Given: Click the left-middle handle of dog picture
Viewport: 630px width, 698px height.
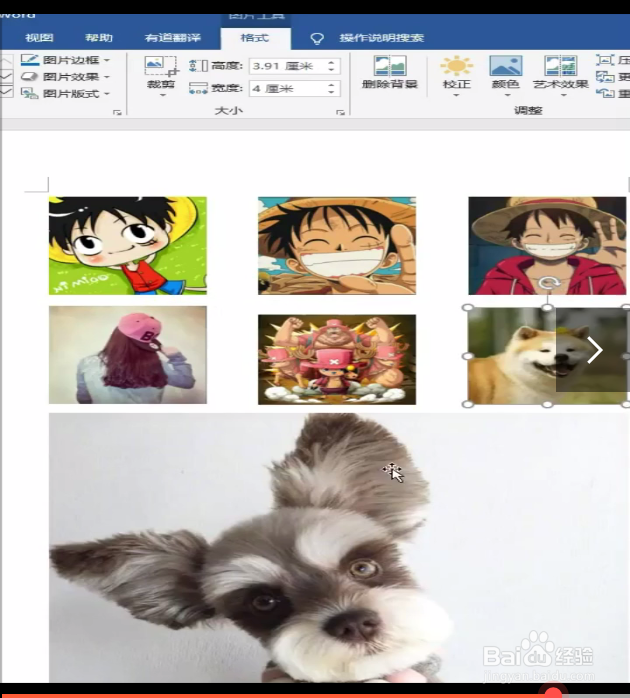Looking at the screenshot, I should 467,356.
